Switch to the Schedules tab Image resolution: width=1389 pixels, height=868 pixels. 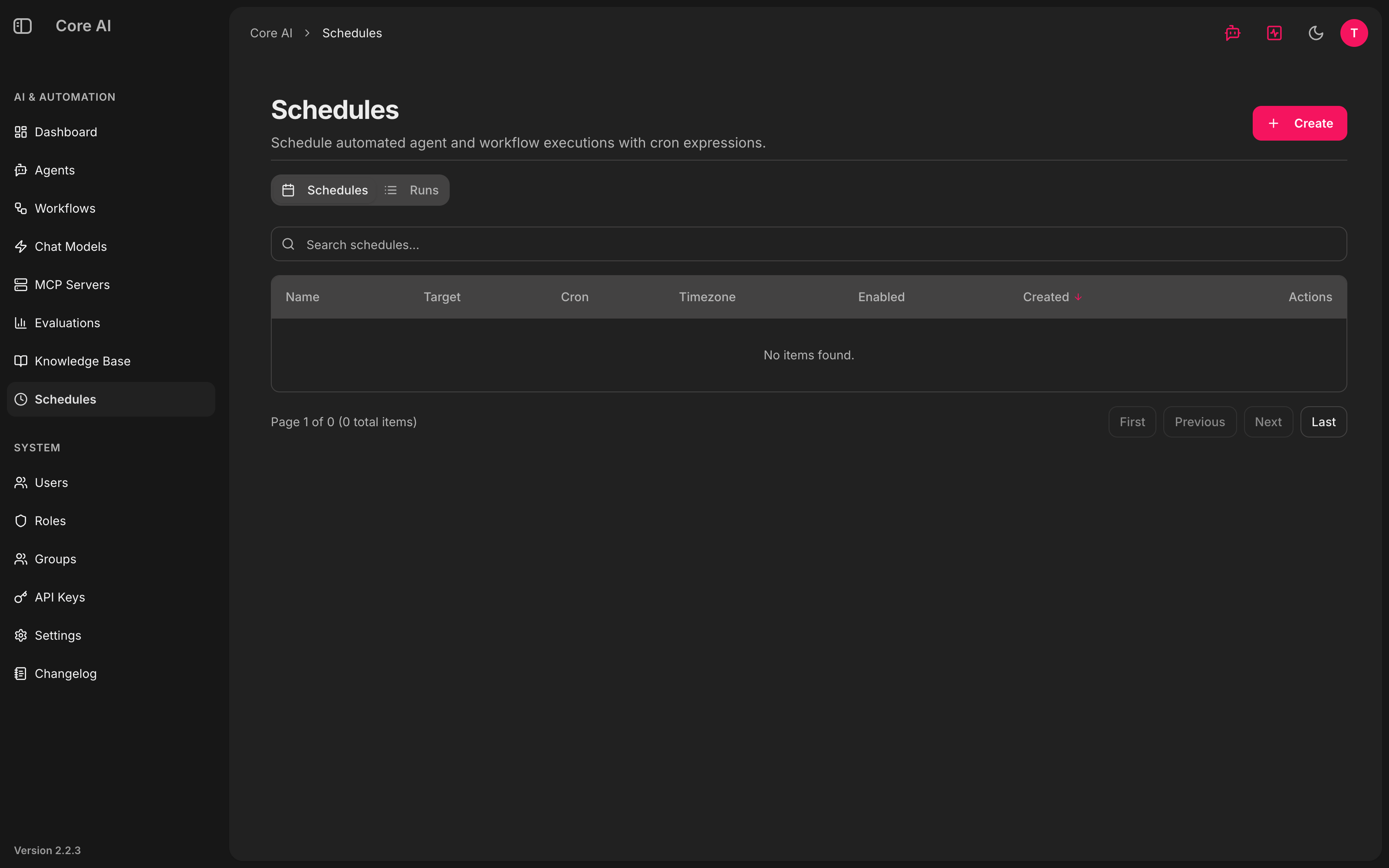pyautogui.click(x=326, y=190)
